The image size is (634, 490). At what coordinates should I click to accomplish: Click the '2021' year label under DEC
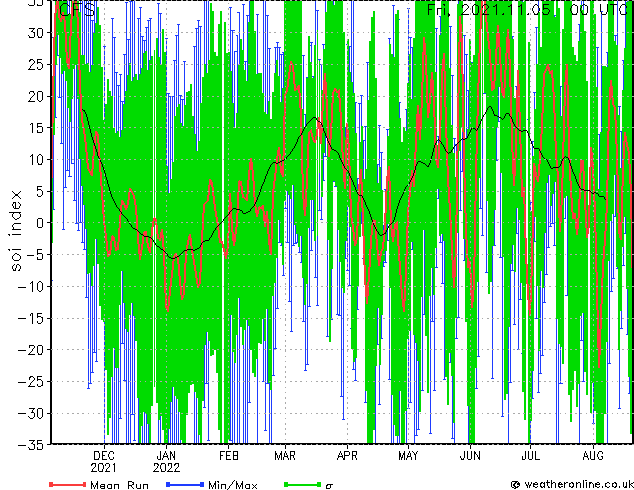(104, 468)
